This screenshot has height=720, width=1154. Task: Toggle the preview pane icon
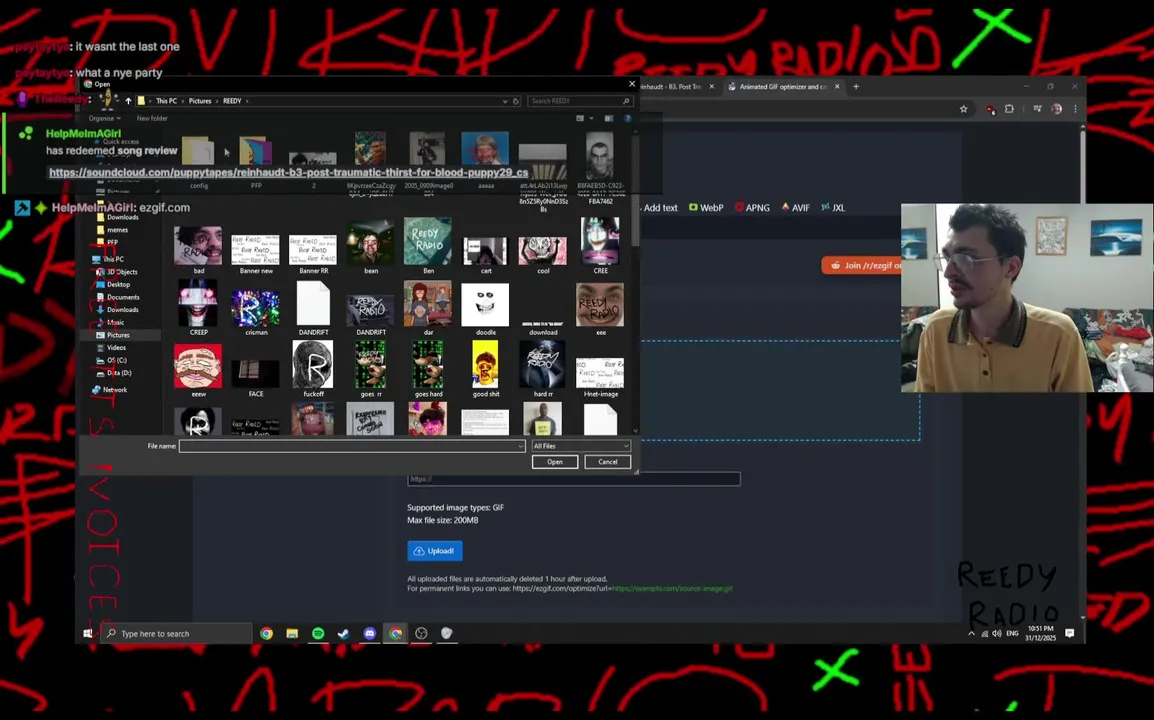(609, 119)
